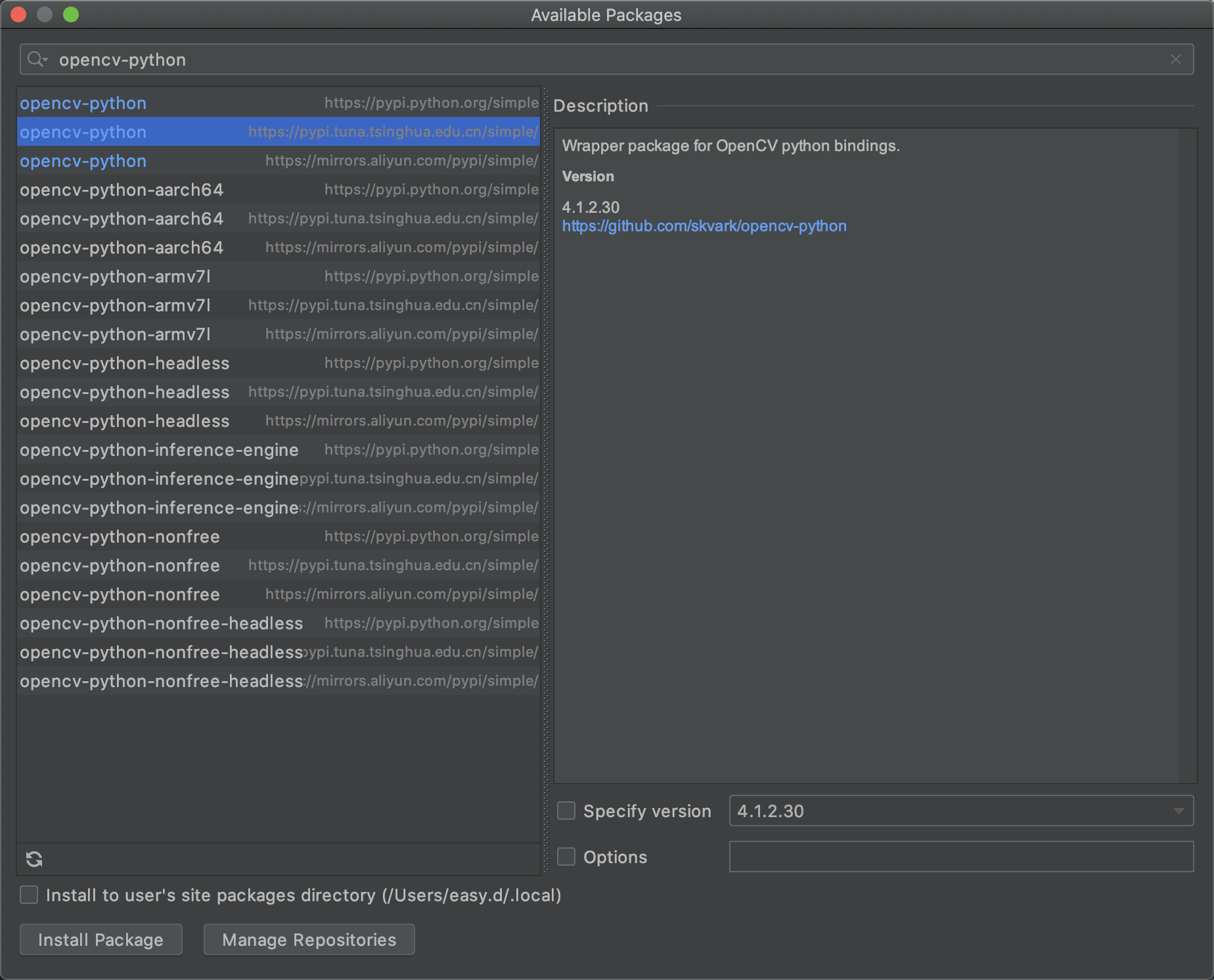Screen dimensions: 1214x980
Task: Choose opencv-python-nonfree from the tsinghua mirror
Action: point(279,565)
